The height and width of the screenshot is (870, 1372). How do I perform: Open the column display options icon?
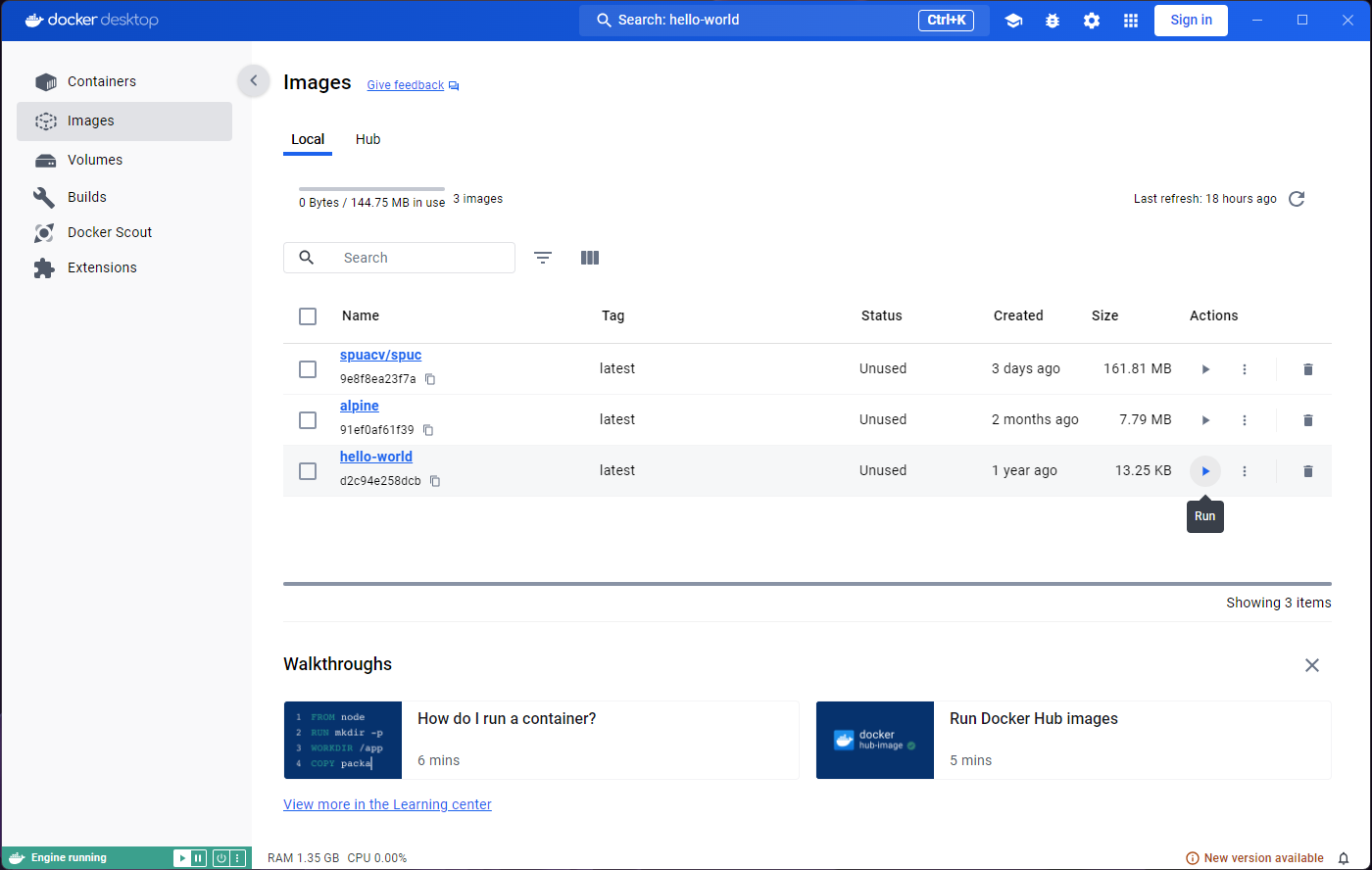(x=590, y=258)
